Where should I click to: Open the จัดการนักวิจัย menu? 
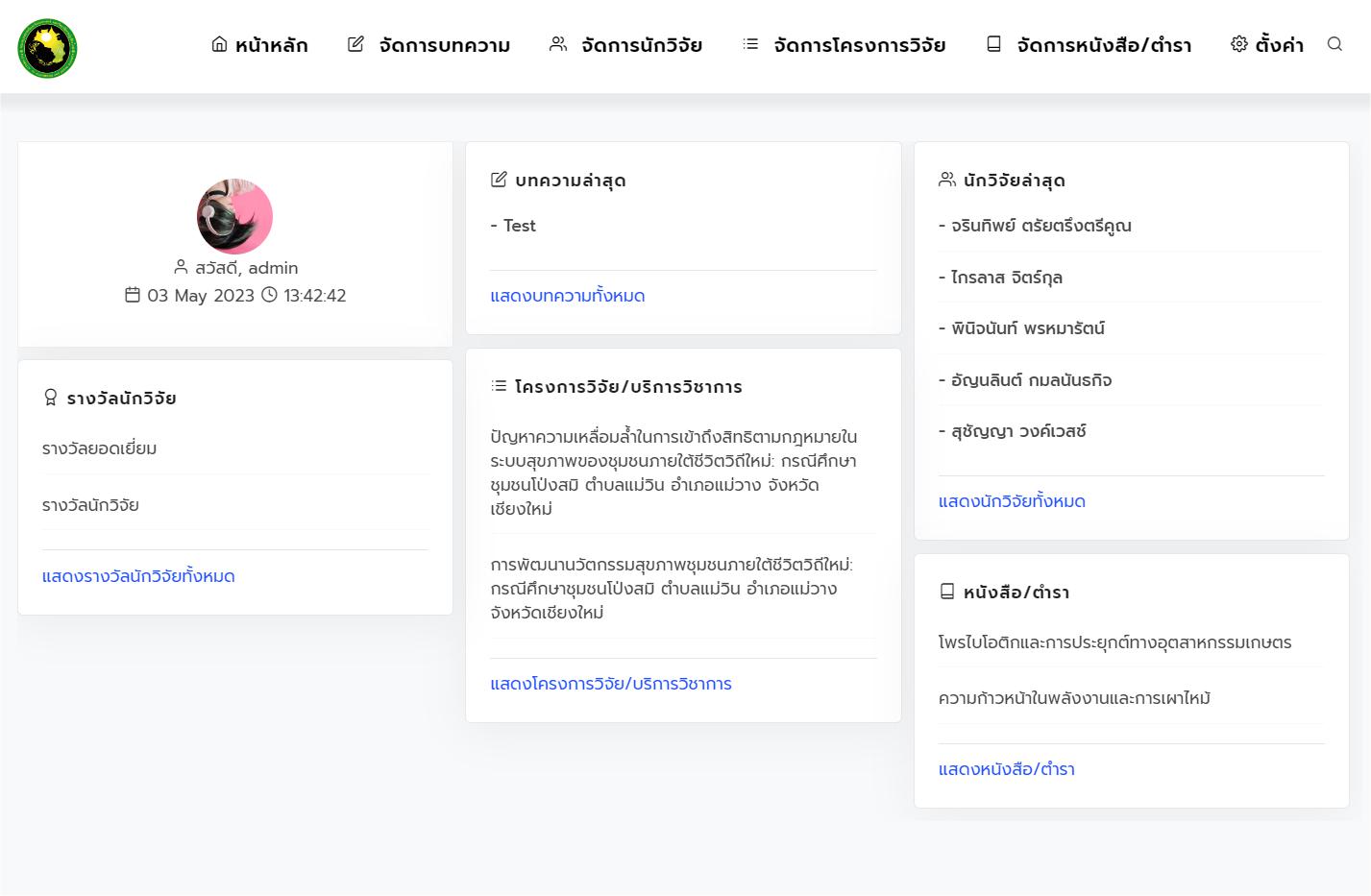click(641, 45)
